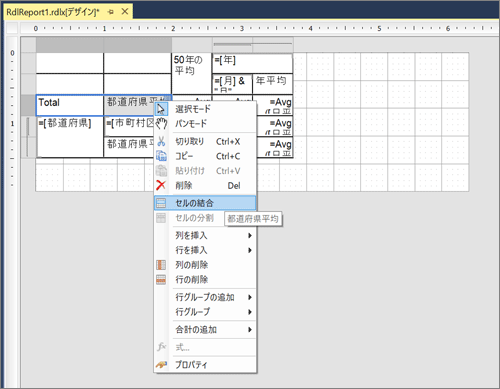Select the 年平均 header cell
The height and width of the screenshot is (389, 500).
pyautogui.click(x=273, y=84)
